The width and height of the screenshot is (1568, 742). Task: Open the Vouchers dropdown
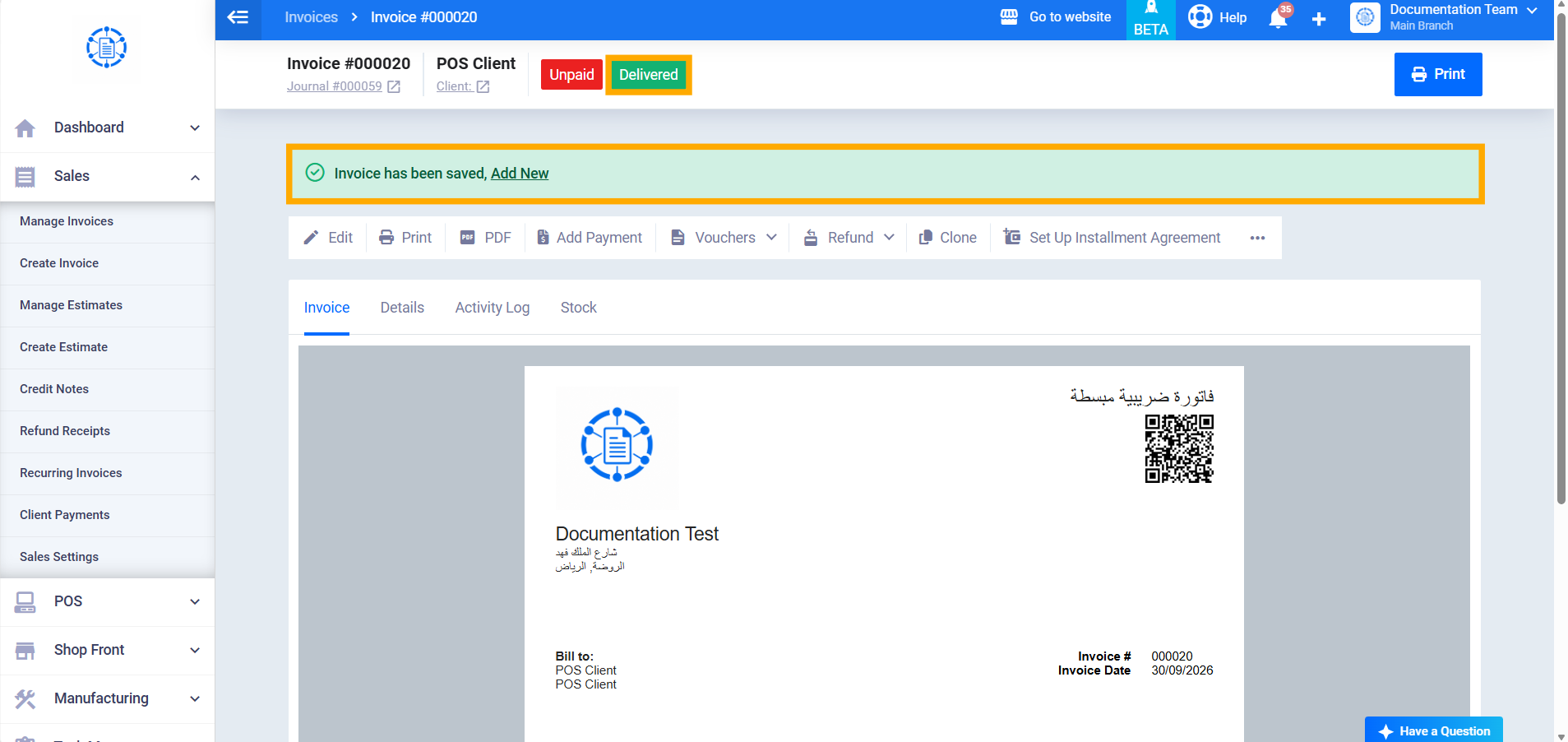pyautogui.click(x=724, y=238)
